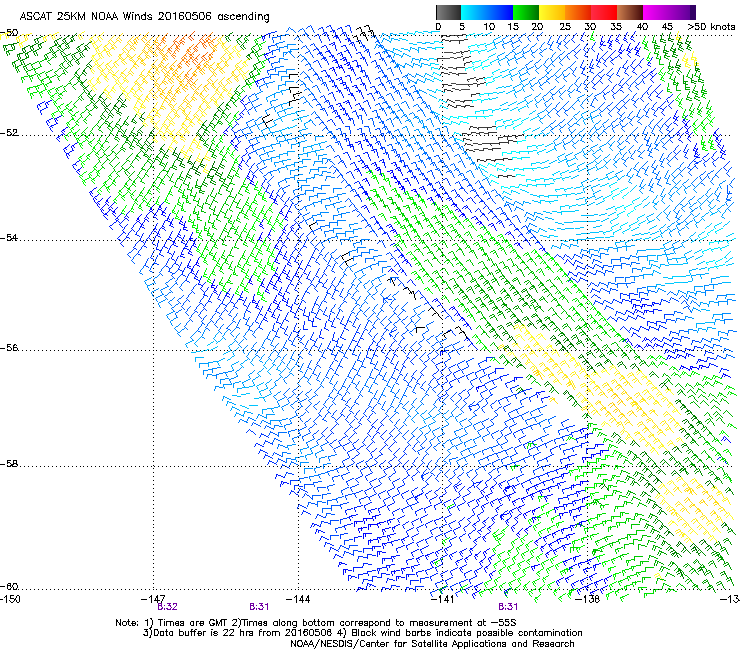740x650 pixels.
Task: Click the green 15-20 knots legend swatch
Action: [526, 12]
